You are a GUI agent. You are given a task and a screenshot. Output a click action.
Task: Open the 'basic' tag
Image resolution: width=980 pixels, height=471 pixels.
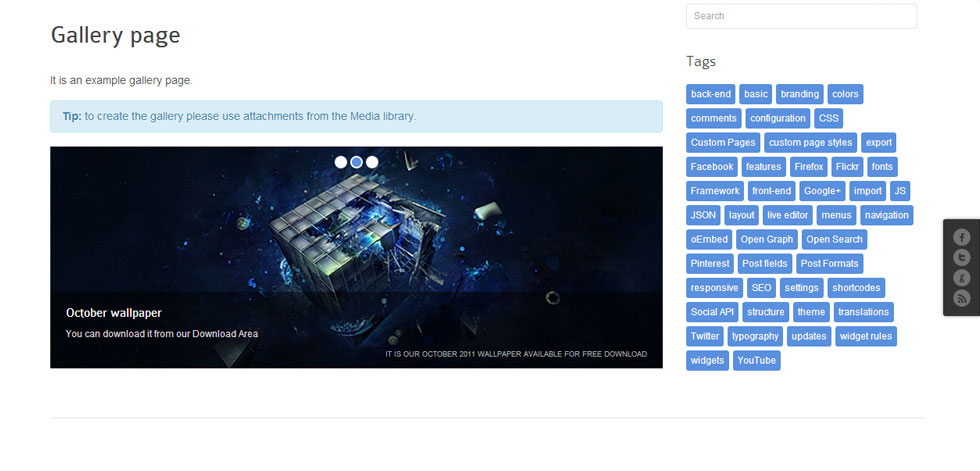click(756, 94)
